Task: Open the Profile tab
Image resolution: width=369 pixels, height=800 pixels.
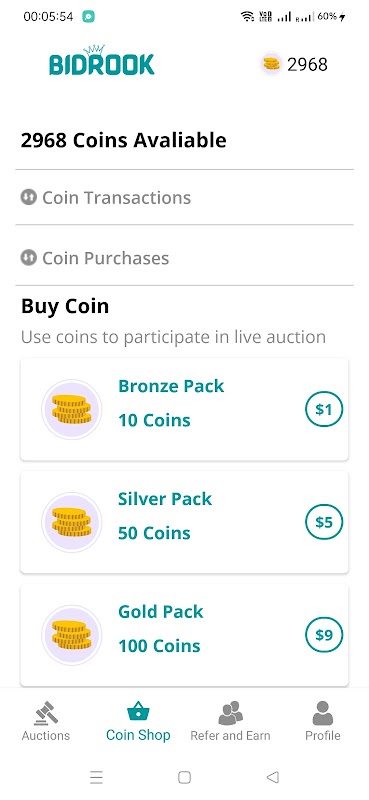Action: pyautogui.click(x=323, y=721)
